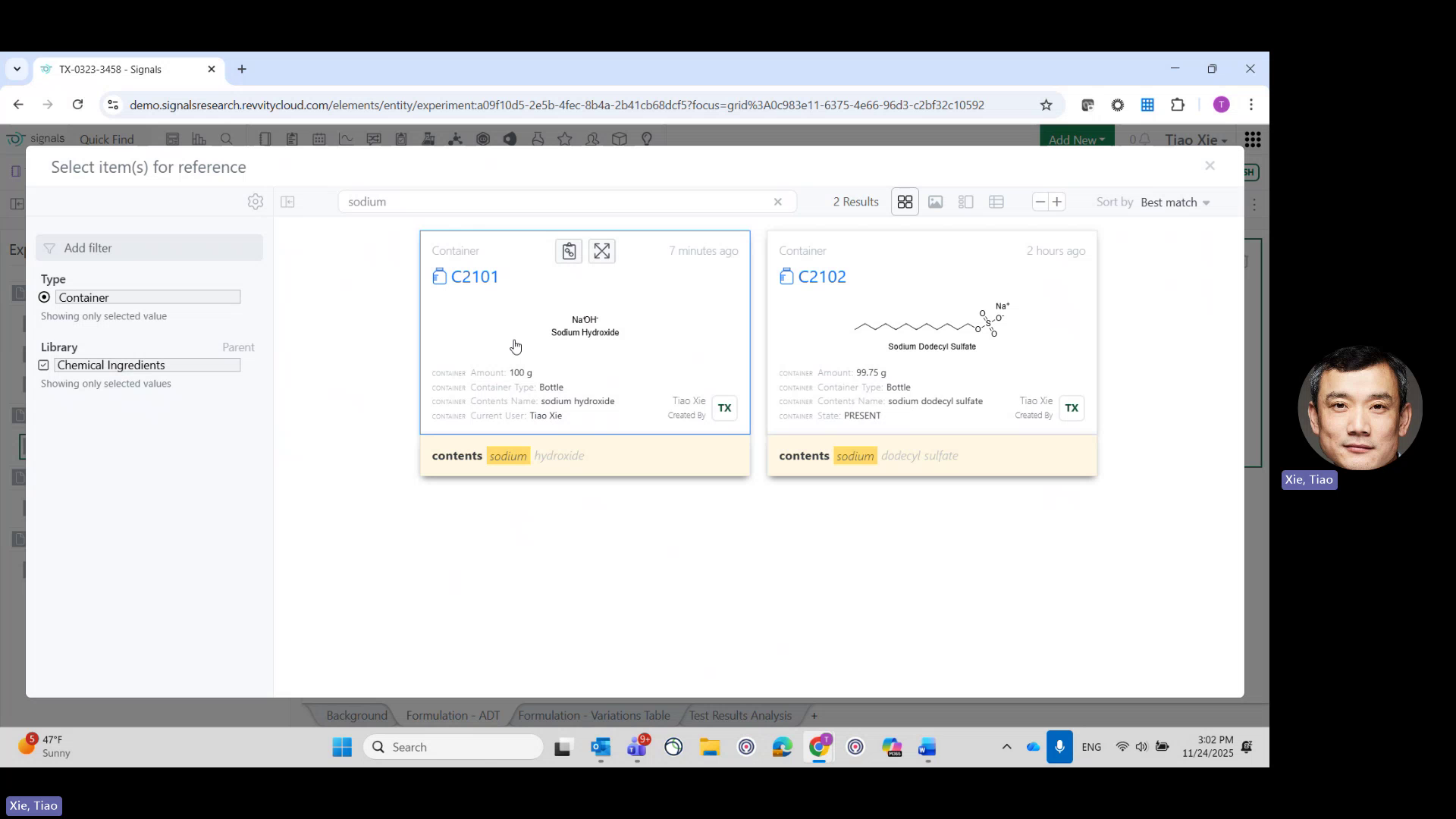The width and height of the screenshot is (1456, 819).
Task: Switch results to image preview view
Action: point(935,202)
